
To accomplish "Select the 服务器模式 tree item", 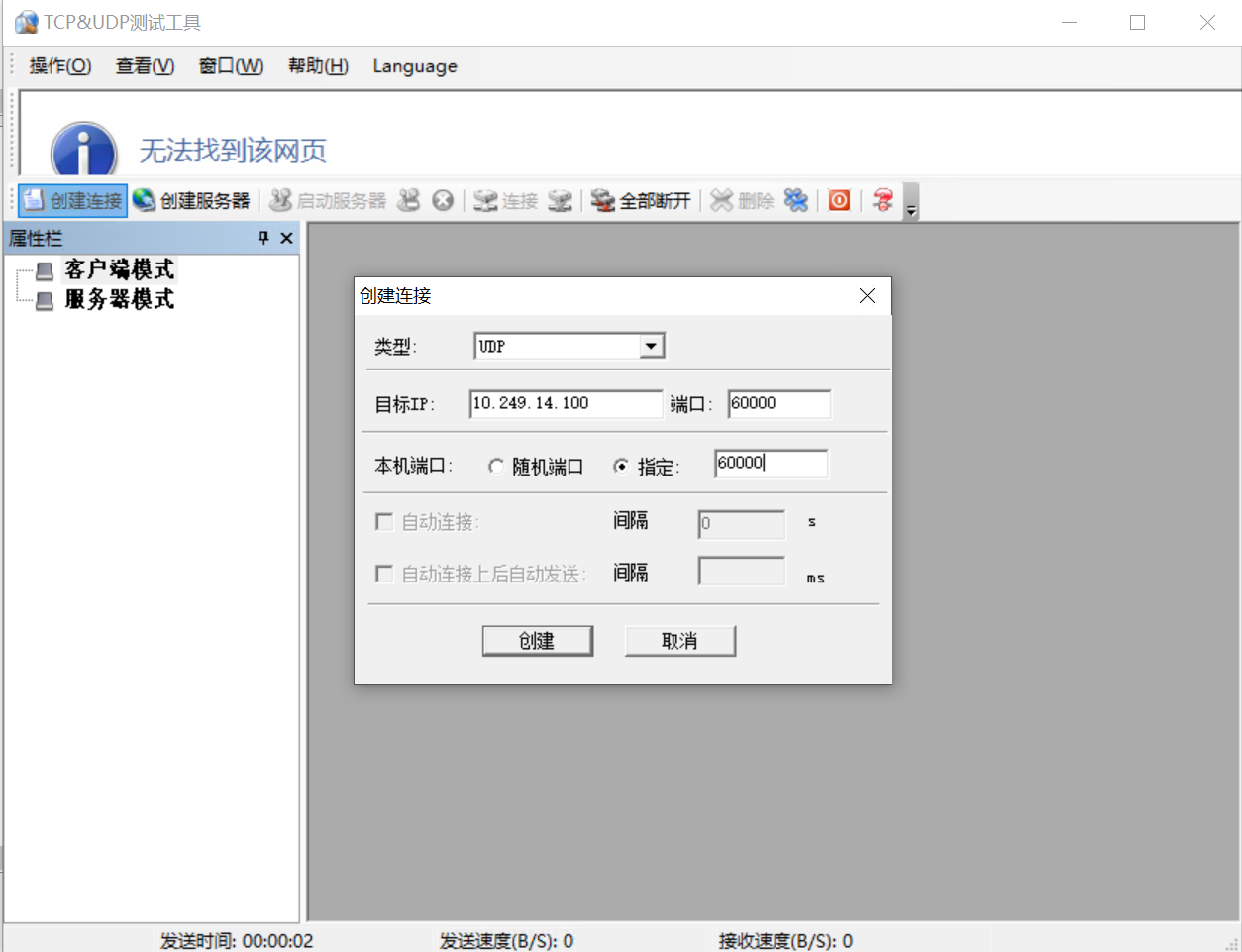I will [x=119, y=299].
